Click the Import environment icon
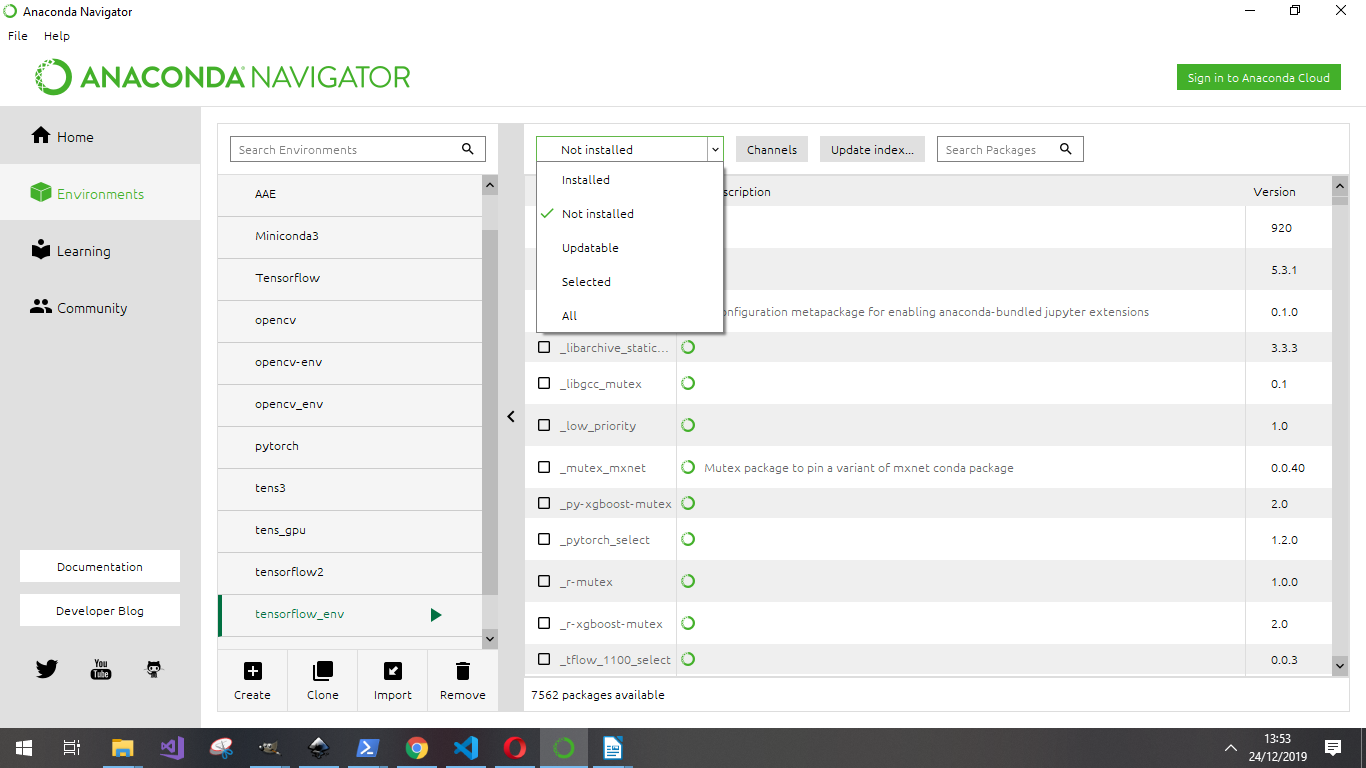Viewport: 1366px width, 768px height. tap(392, 671)
